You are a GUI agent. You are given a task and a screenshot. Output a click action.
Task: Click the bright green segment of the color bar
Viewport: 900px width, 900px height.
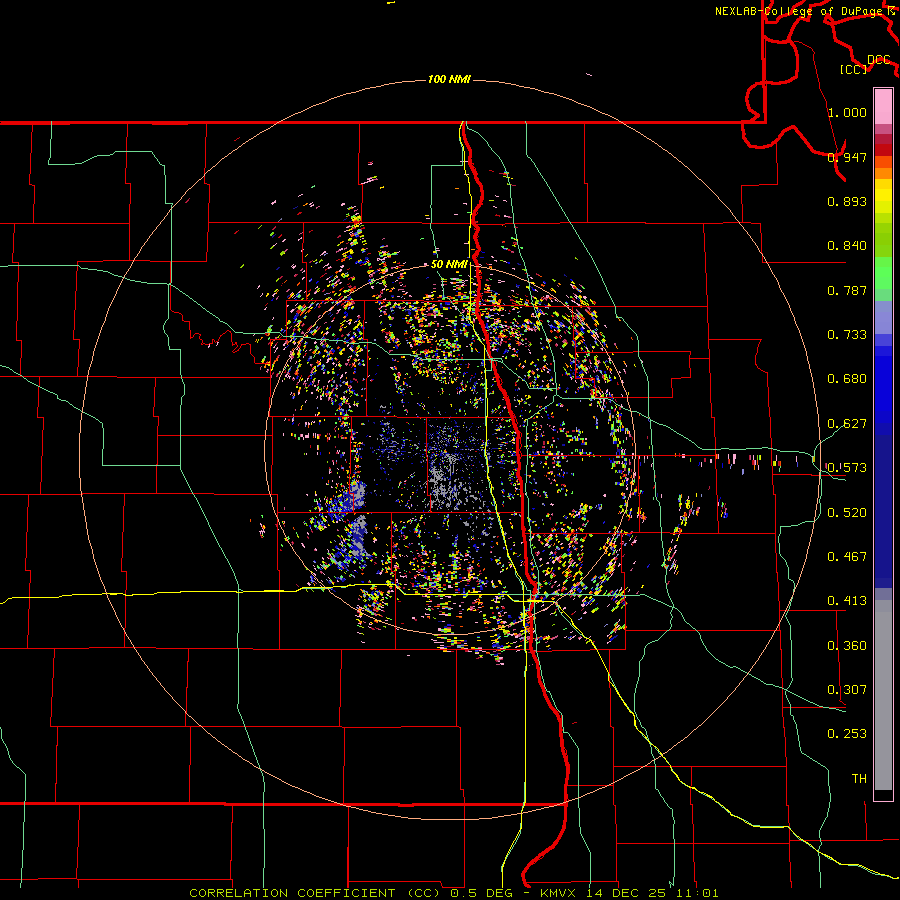click(883, 273)
